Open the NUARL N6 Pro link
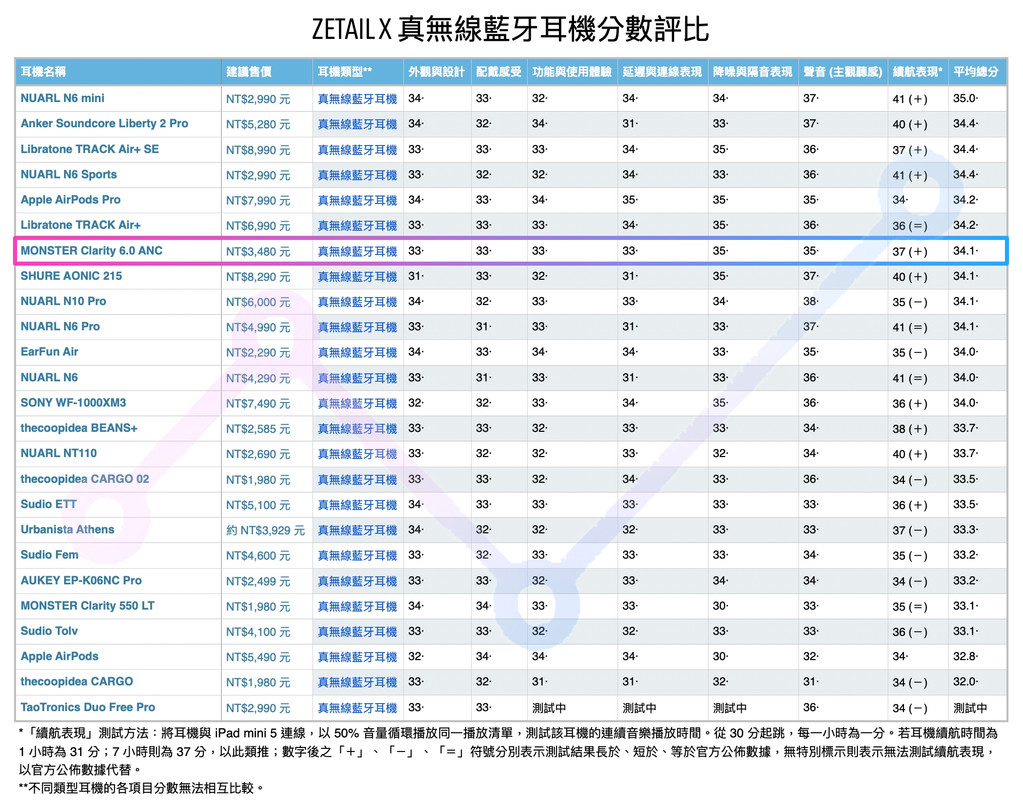This screenshot has height=800, width=1023. (x=60, y=327)
